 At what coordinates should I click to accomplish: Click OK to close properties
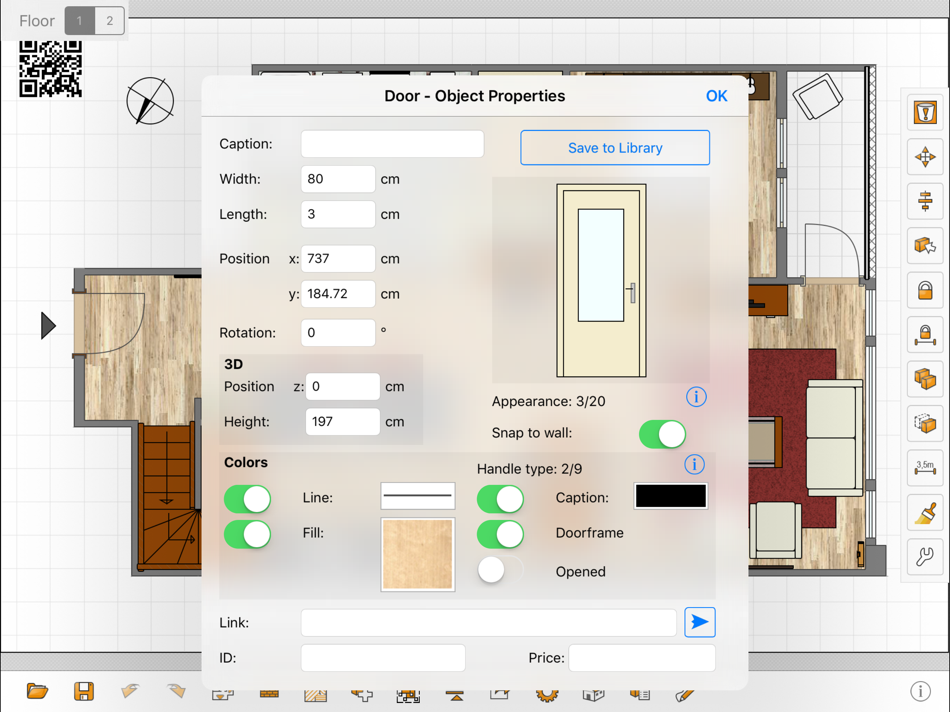[x=716, y=96]
